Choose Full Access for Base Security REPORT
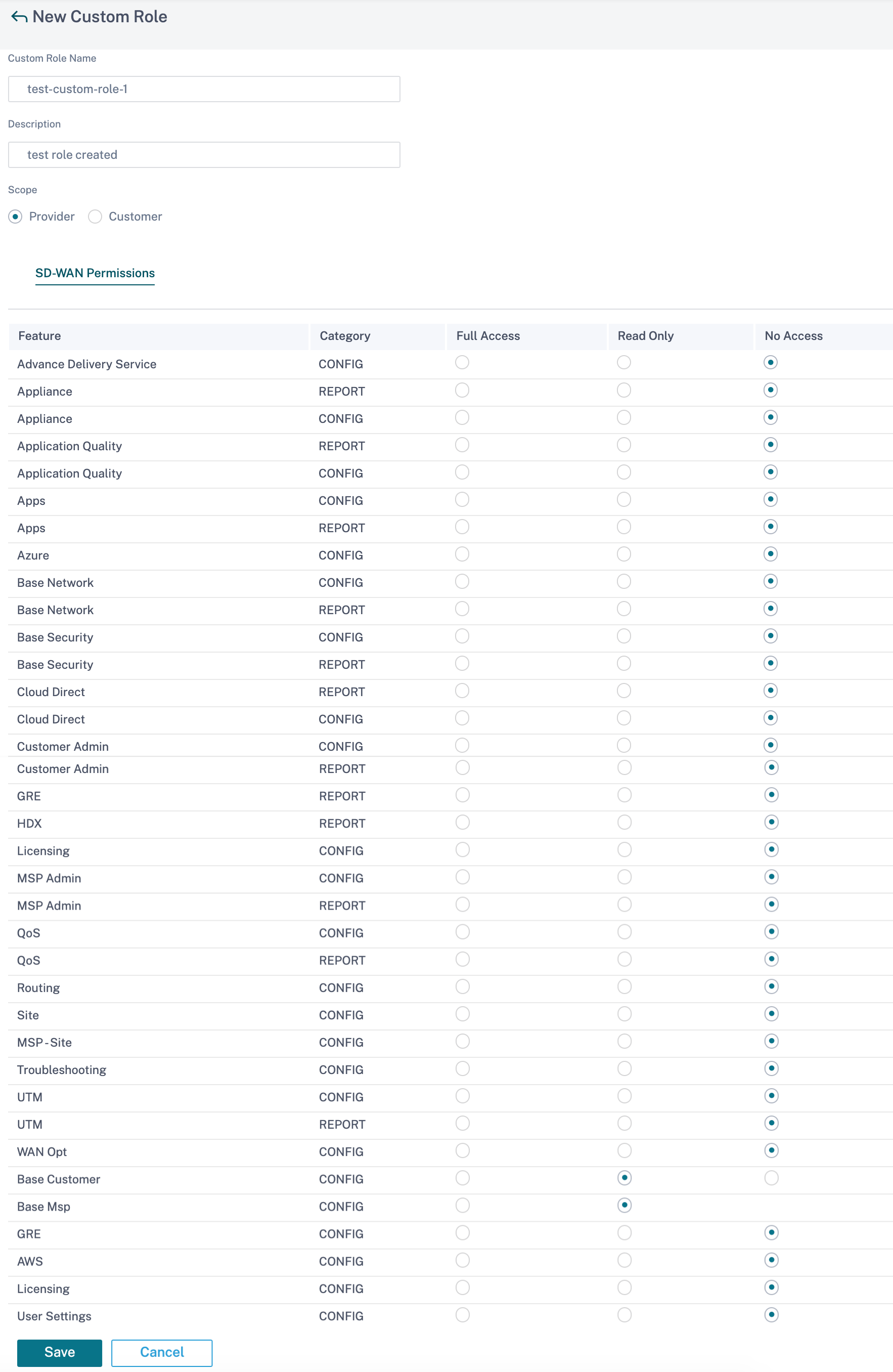This screenshot has height=1372, width=893. (x=462, y=664)
